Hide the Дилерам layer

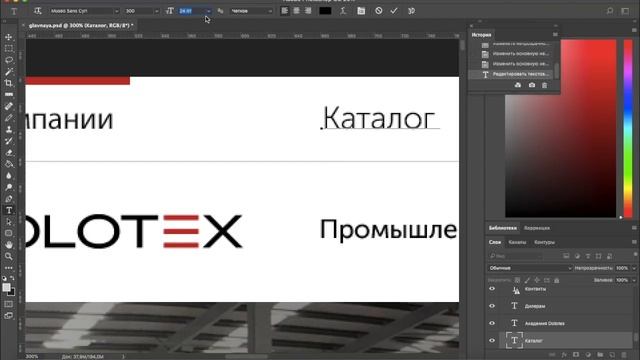click(x=492, y=306)
